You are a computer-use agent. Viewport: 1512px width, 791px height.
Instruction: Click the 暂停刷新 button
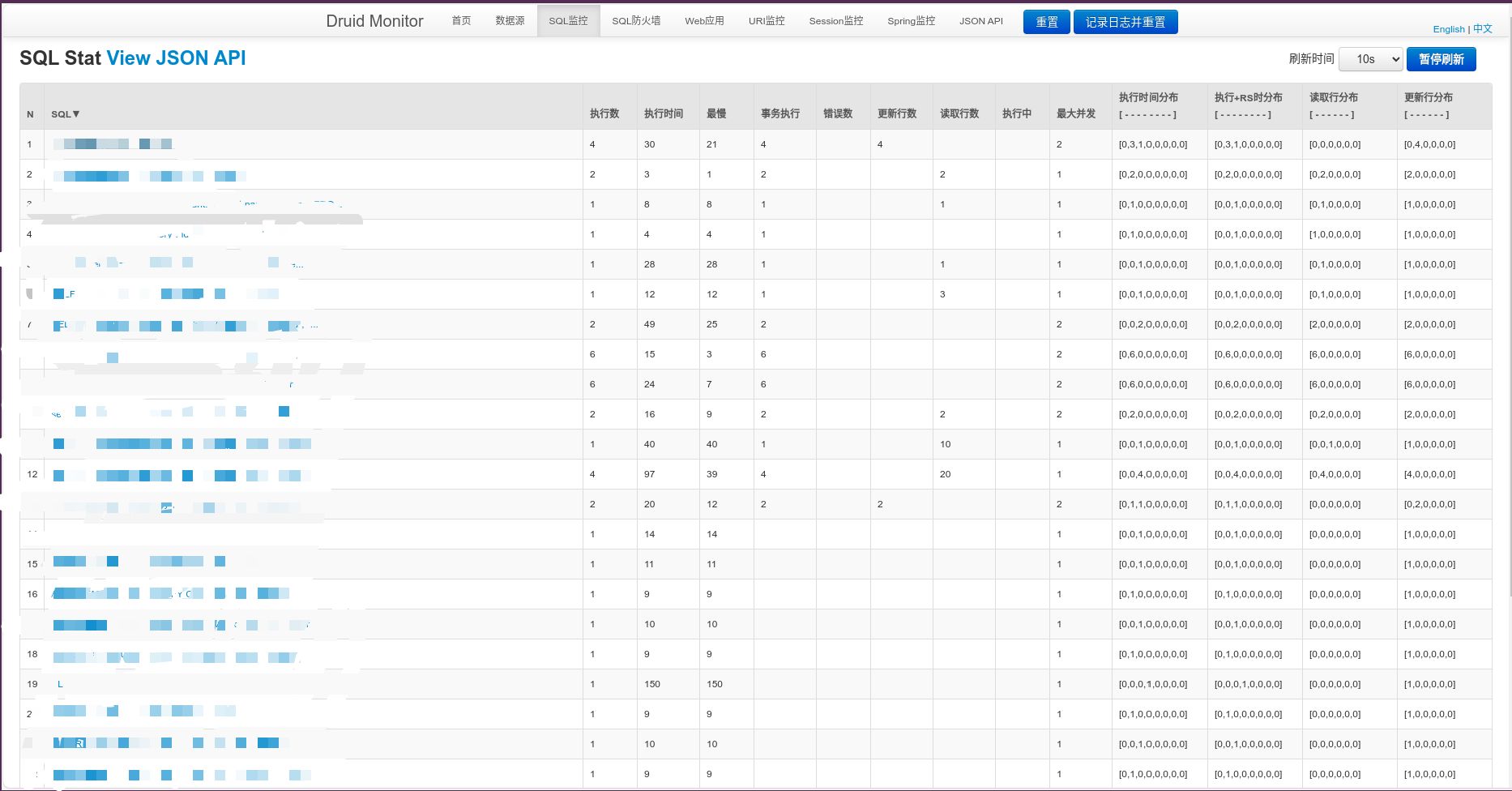1442,59
